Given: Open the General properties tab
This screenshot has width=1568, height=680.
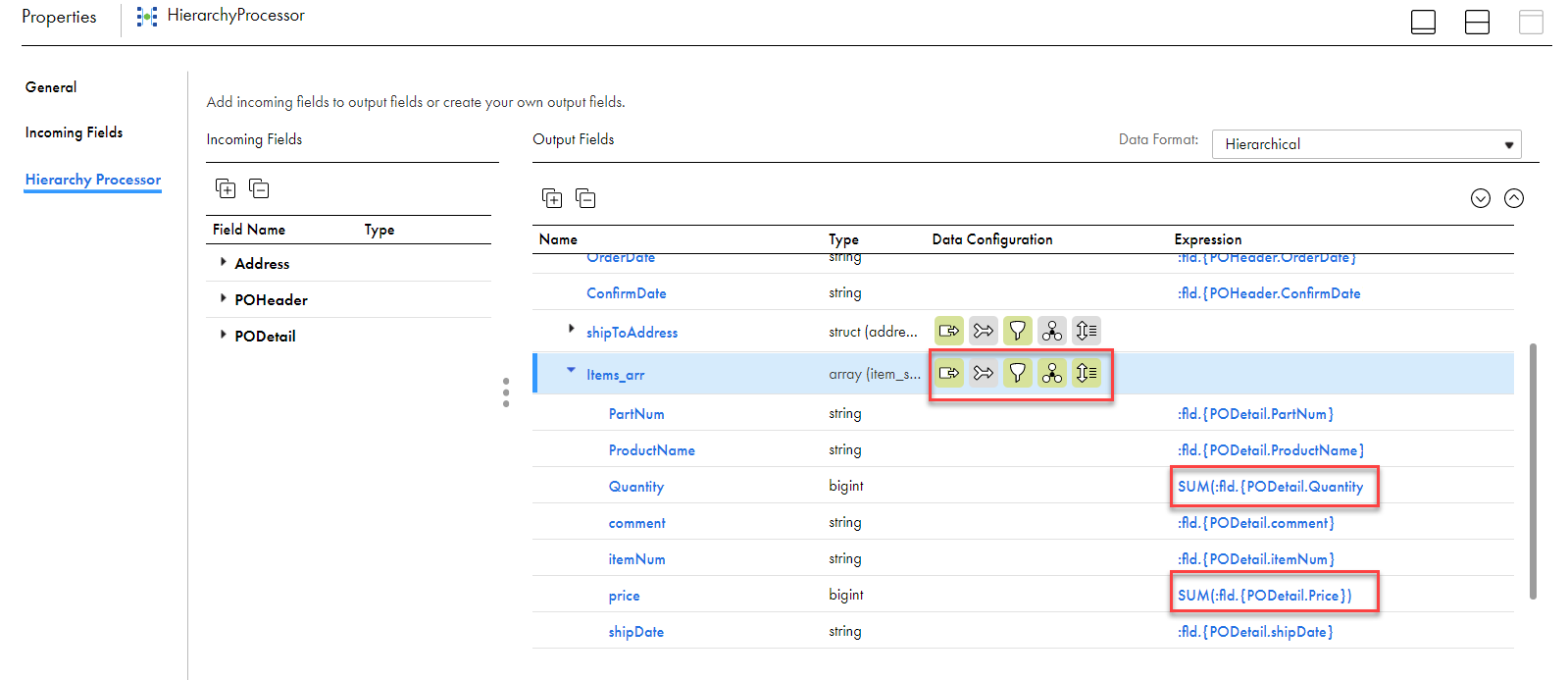Looking at the screenshot, I should (51, 87).
